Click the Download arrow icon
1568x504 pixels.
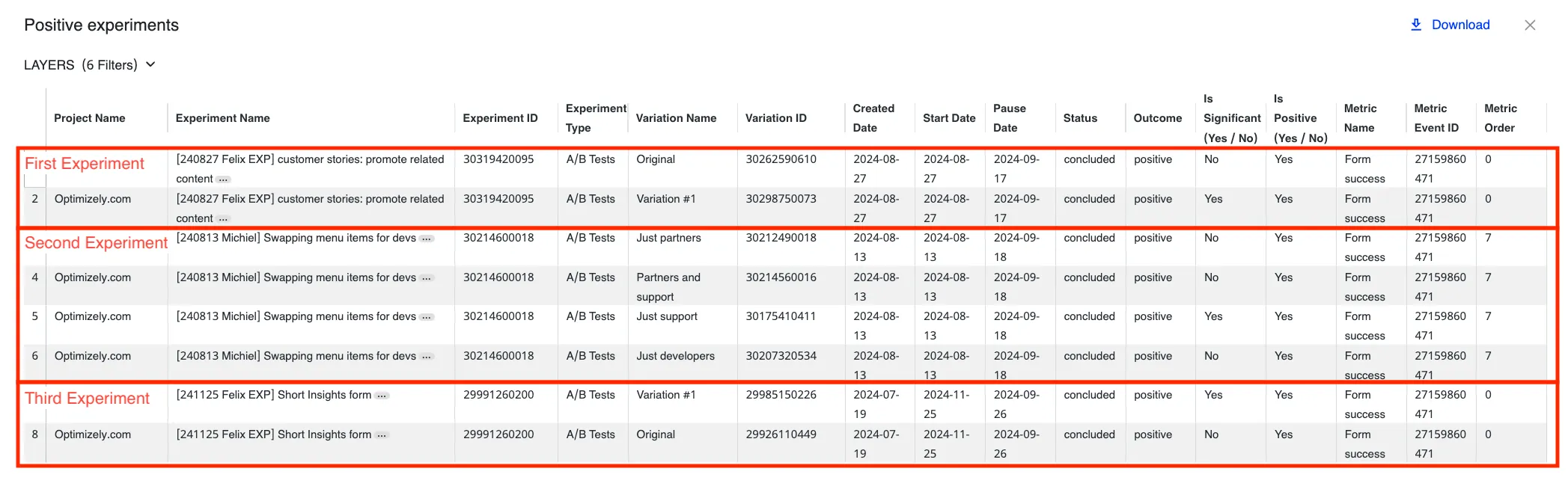coord(1416,25)
